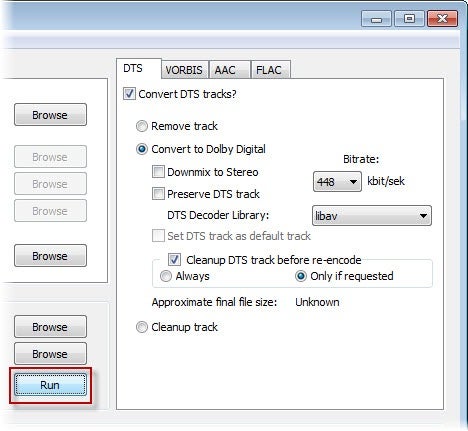Viewport: 468px width, 431px height.
Task: Choose Convert to Dolby Digital option
Action: click(x=142, y=149)
